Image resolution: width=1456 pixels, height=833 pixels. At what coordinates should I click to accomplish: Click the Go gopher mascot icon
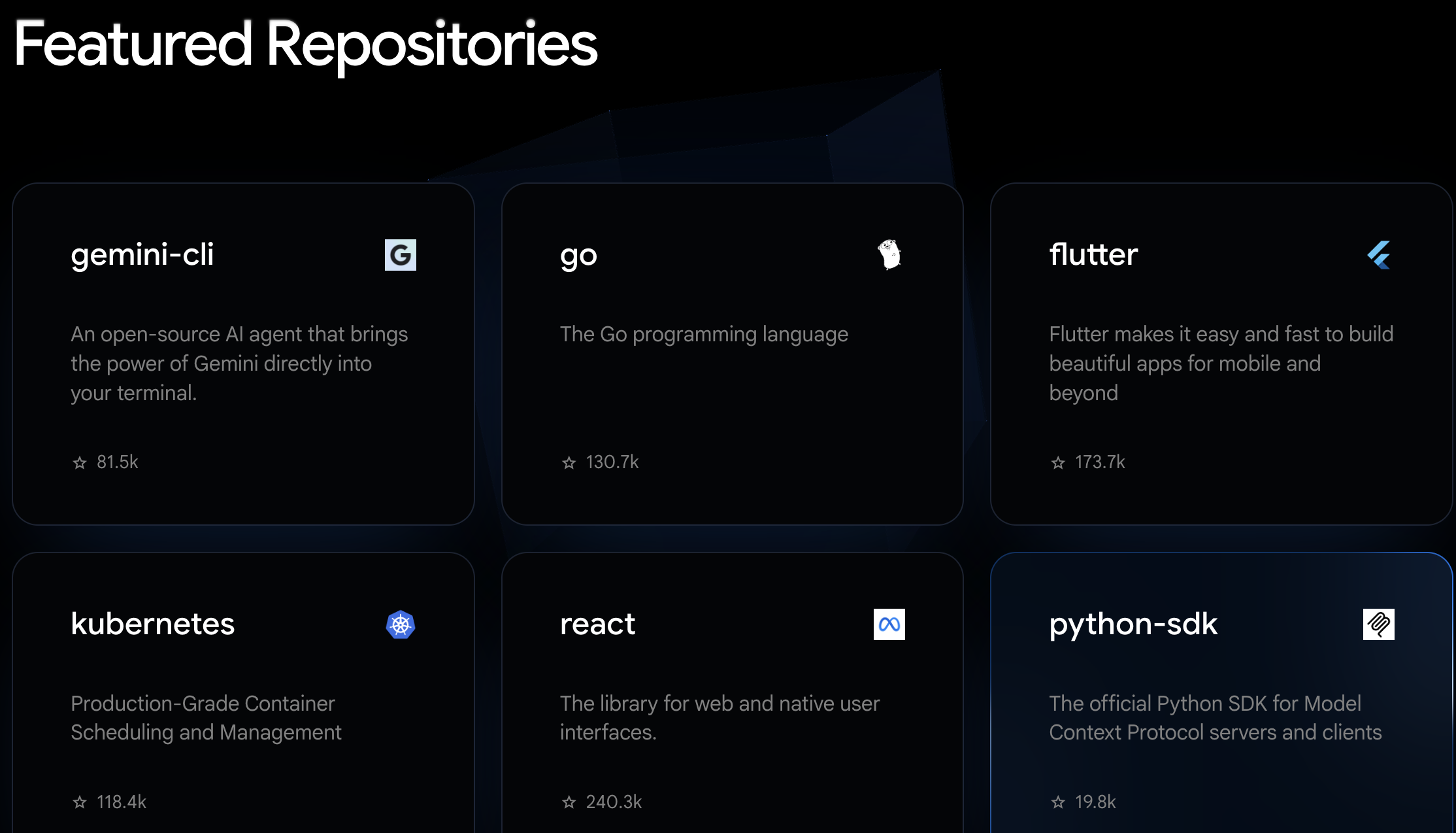889,254
